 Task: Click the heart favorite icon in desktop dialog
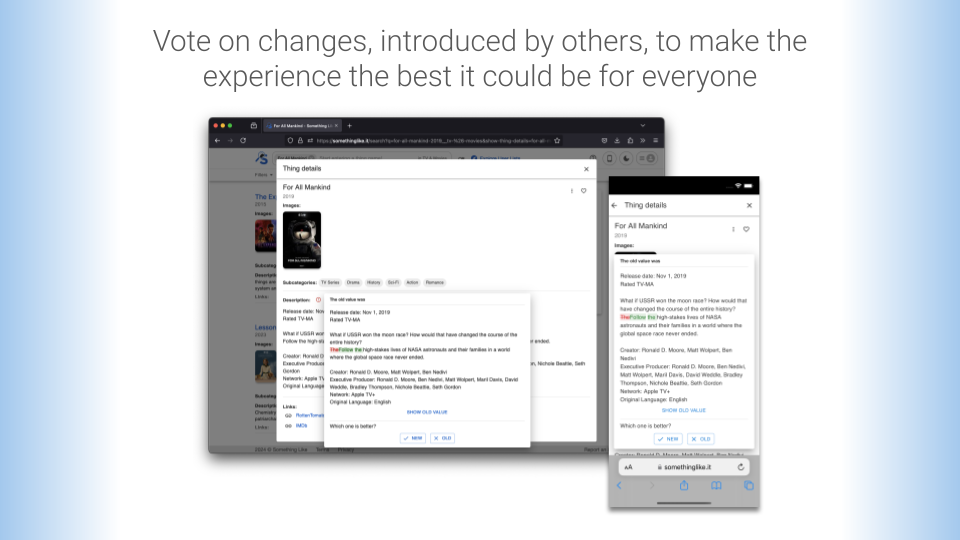pos(583,191)
